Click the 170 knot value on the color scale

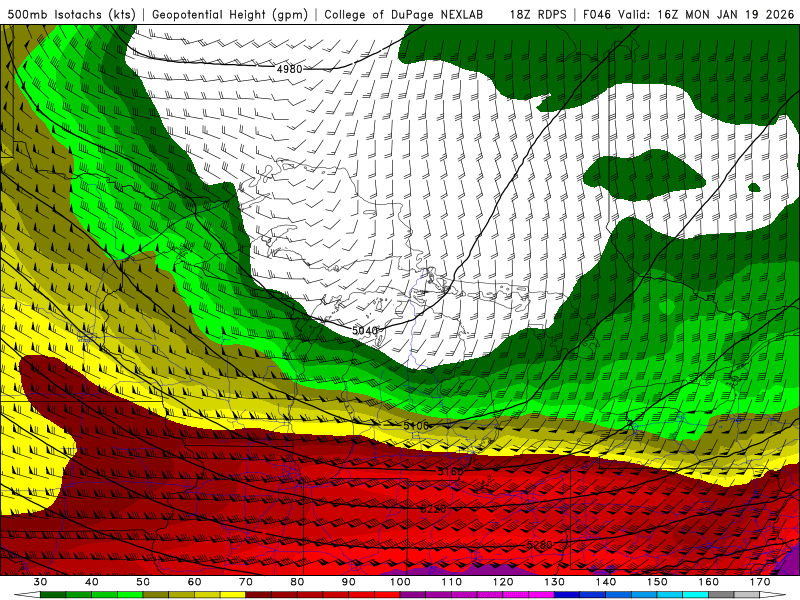pos(760,582)
